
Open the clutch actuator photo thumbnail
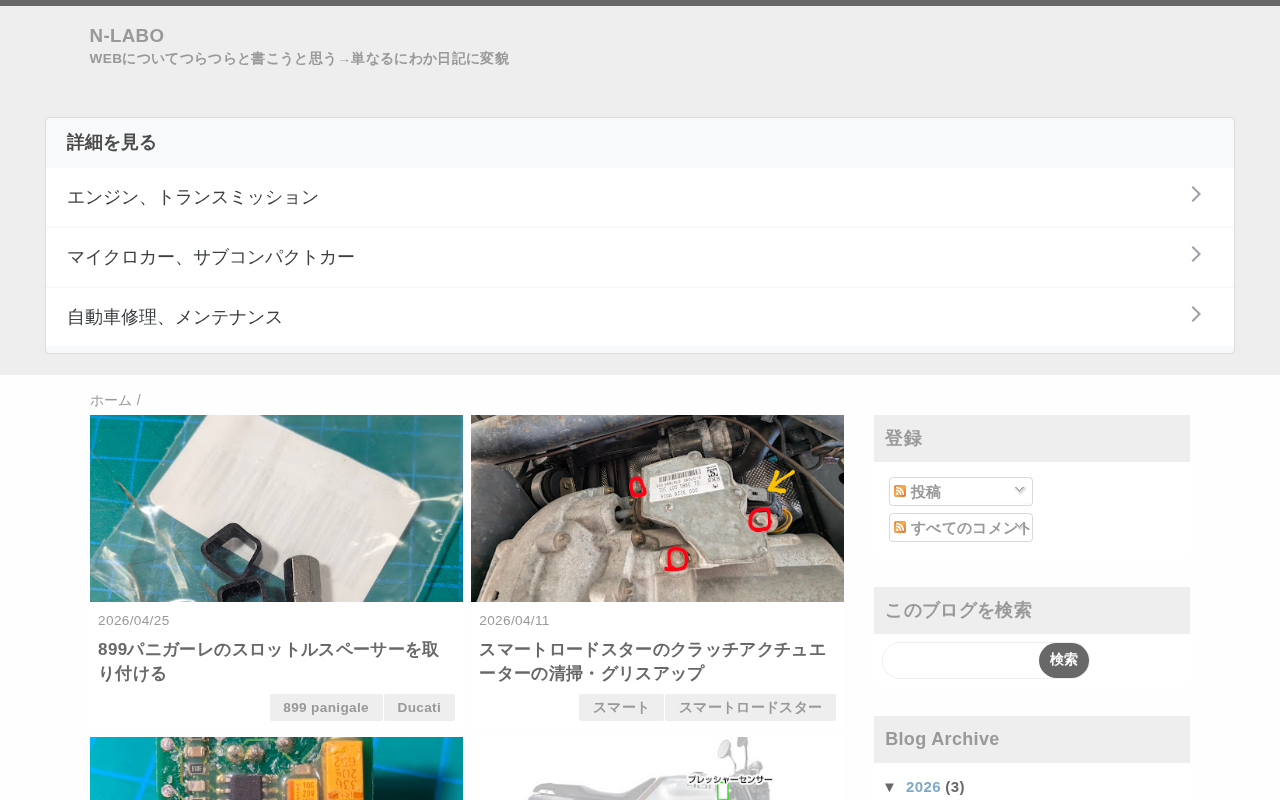[657, 508]
